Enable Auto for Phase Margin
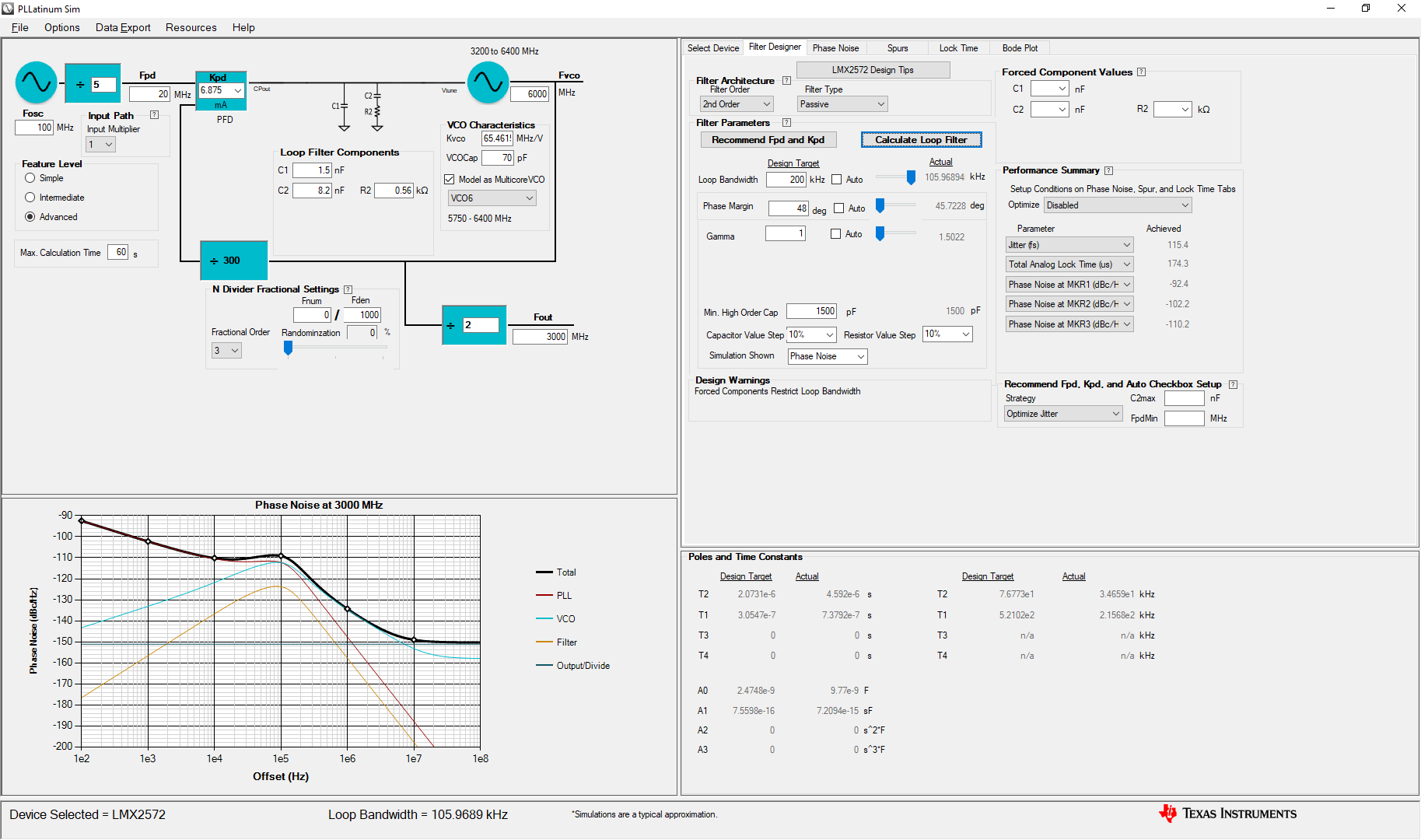This screenshot has height=840, width=1421. (839, 208)
